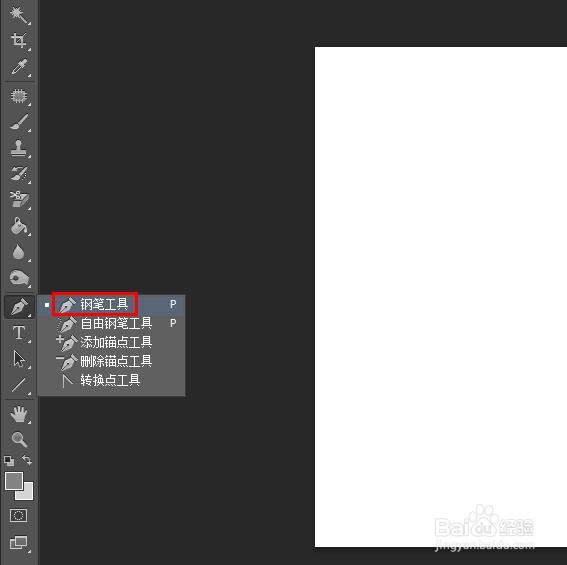Click the white document canvas

[441, 297]
